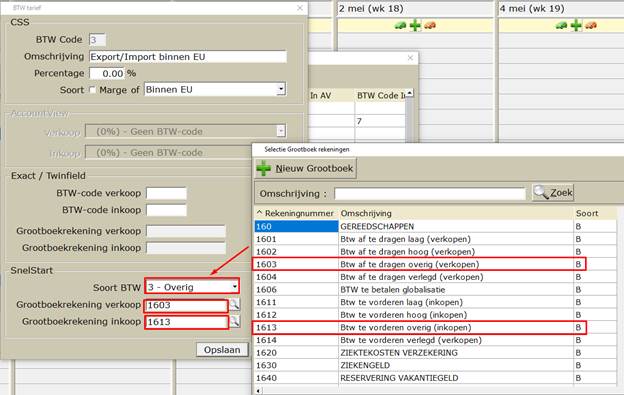
Task: Select row 1604 Btw af te dragen verlegd
Action: click(x=435, y=277)
